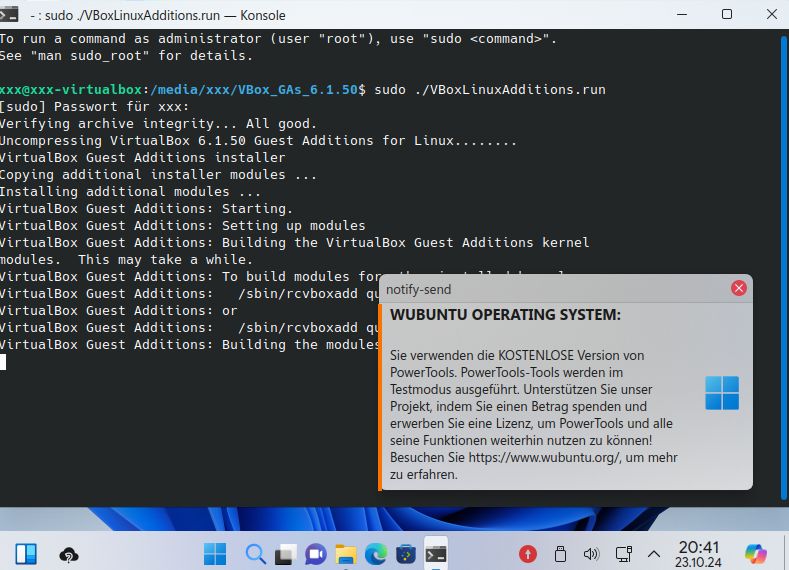
Task: Click the terminal cursor block
Action: click(3, 362)
